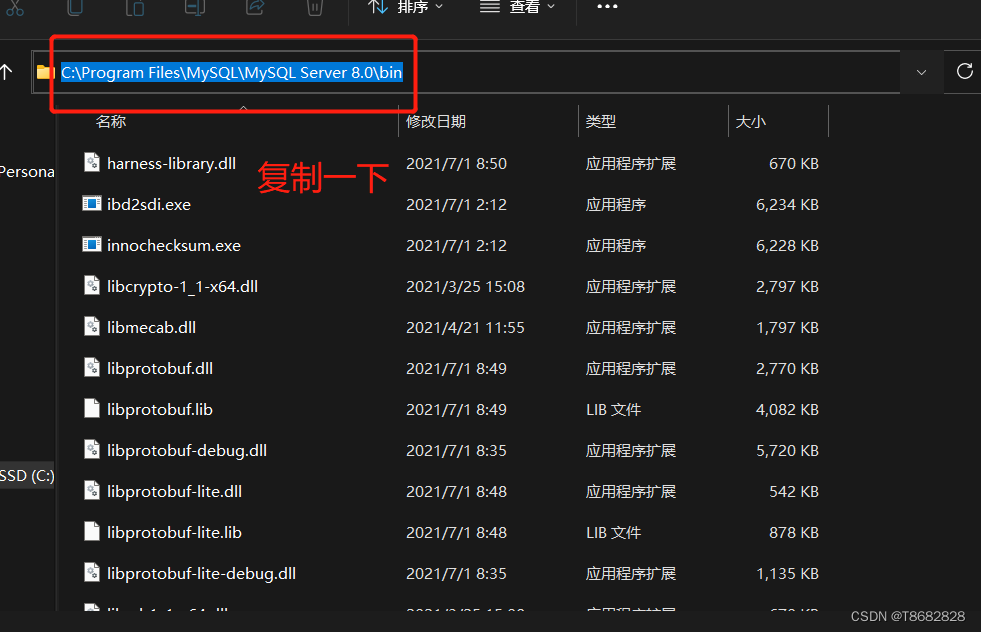Click the libprotobuf-lite.dll file icon
The height and width of the screenshot is (632, 981).
point(92,490)
